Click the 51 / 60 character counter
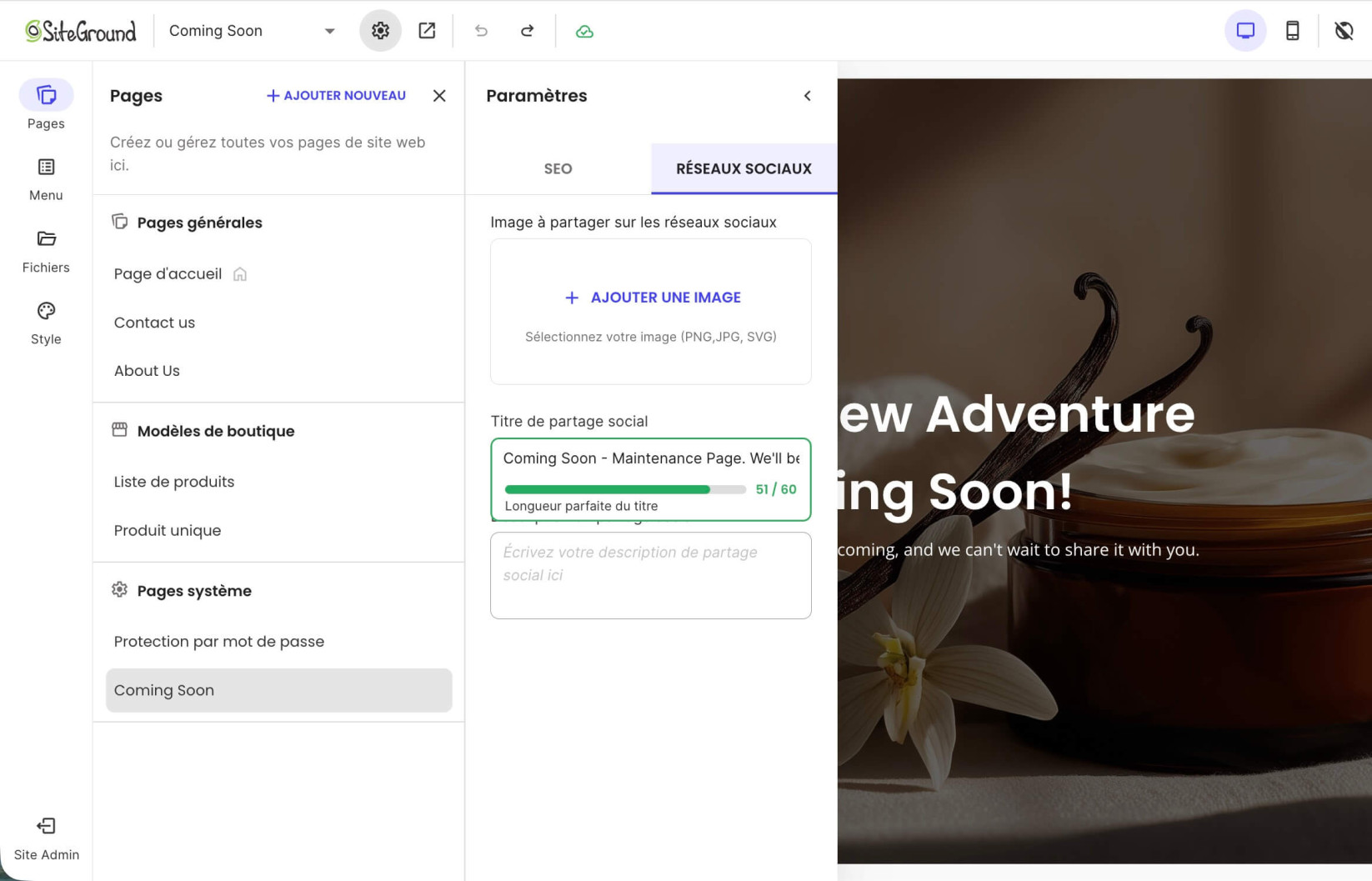Image resolution: width=1372 pixels, height=881 pixels. [x=776, y=490]
